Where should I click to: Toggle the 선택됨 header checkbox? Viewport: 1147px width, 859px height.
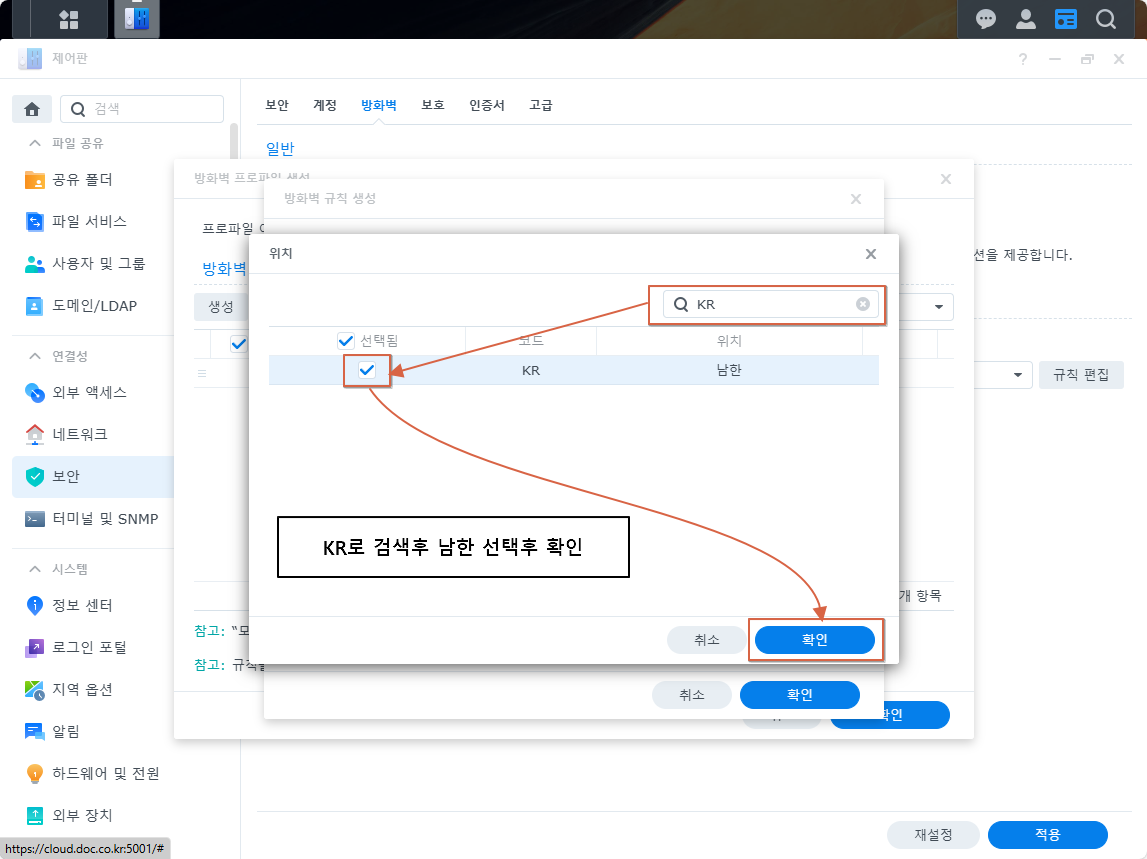tap(346, 341)
